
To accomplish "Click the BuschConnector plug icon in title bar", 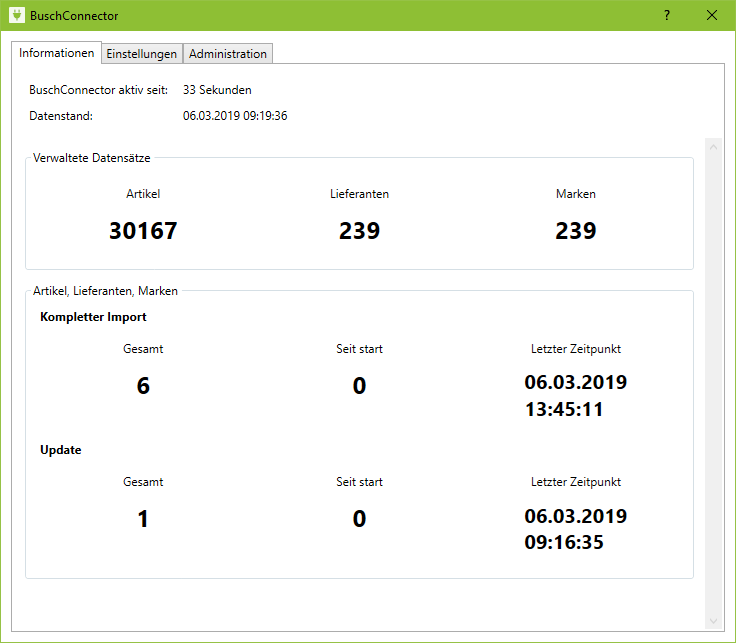I will click(x=16, y=16).
